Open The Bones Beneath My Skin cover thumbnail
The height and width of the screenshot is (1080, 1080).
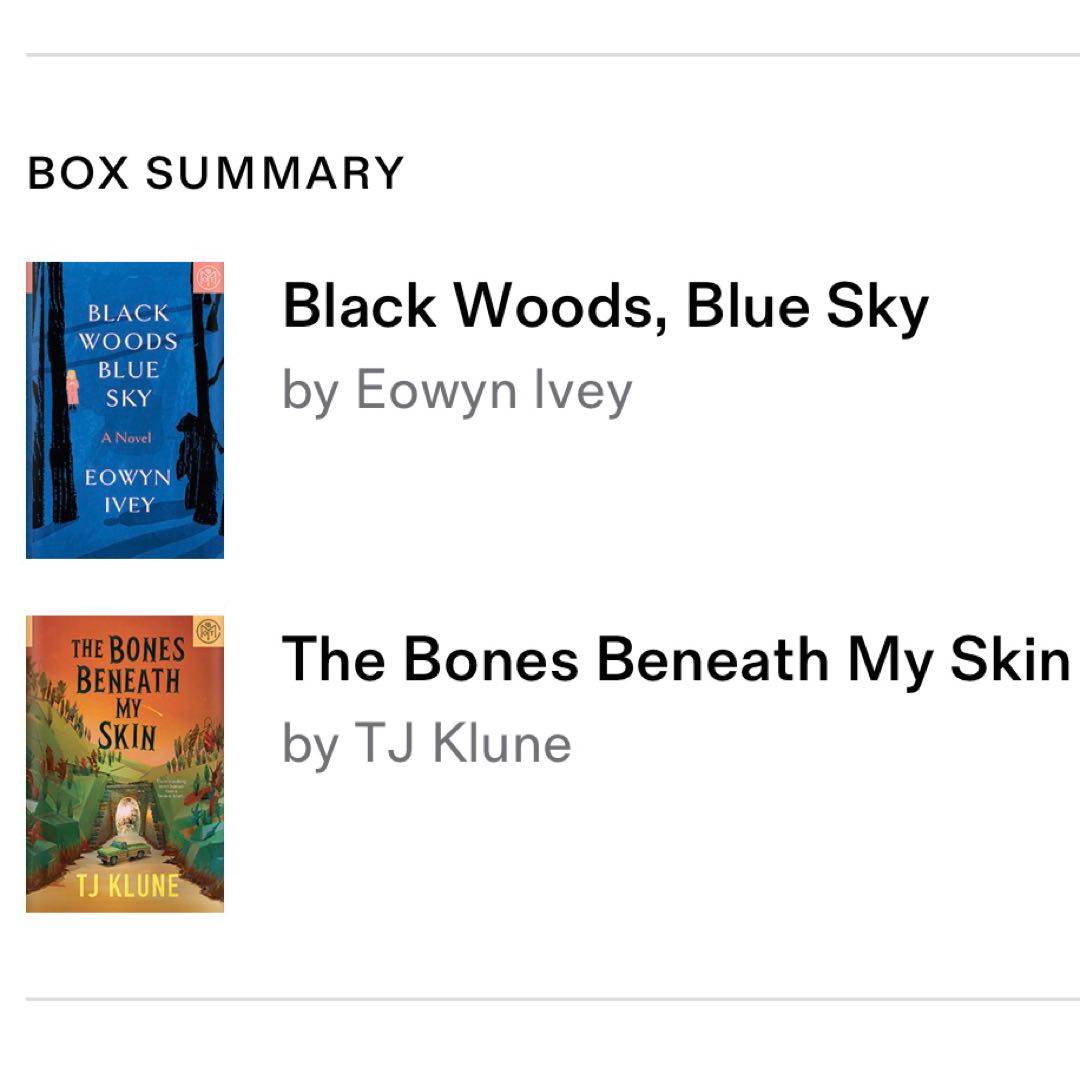click(125, 764)
